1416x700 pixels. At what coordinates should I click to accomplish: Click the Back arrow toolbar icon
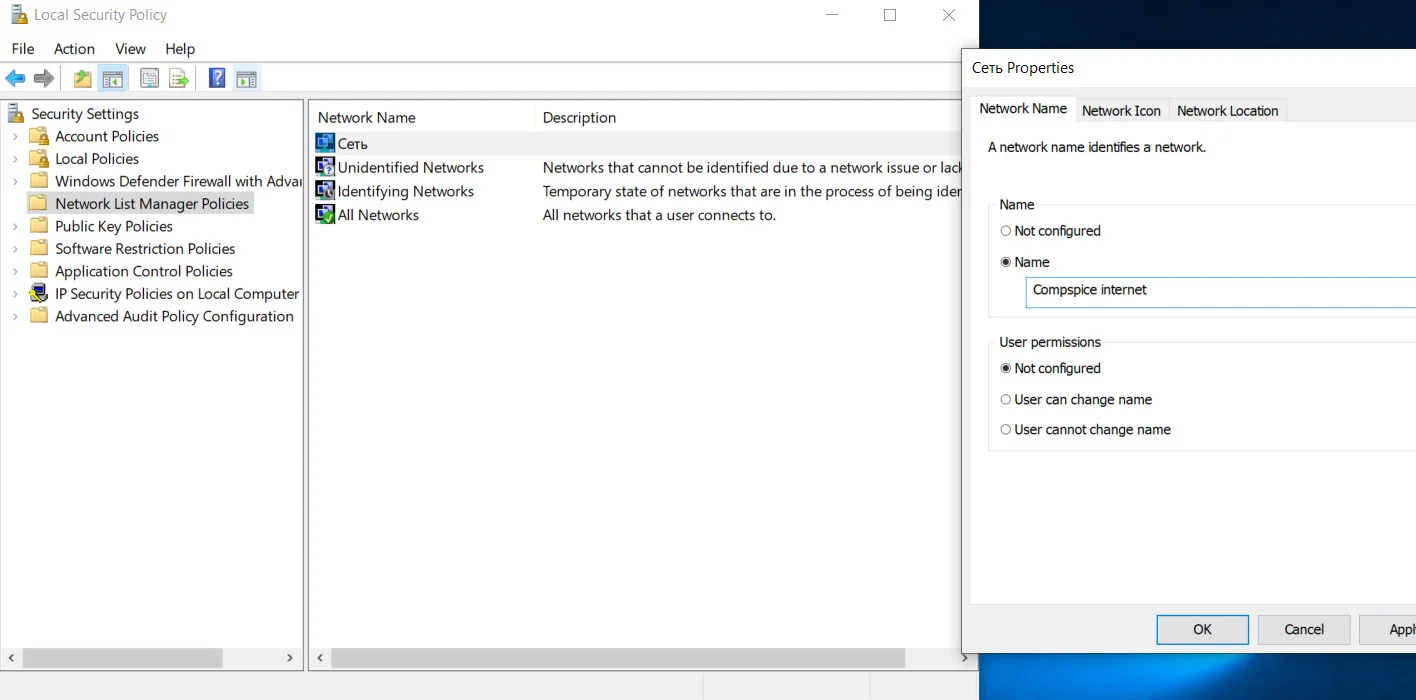[x=15, y=79]
